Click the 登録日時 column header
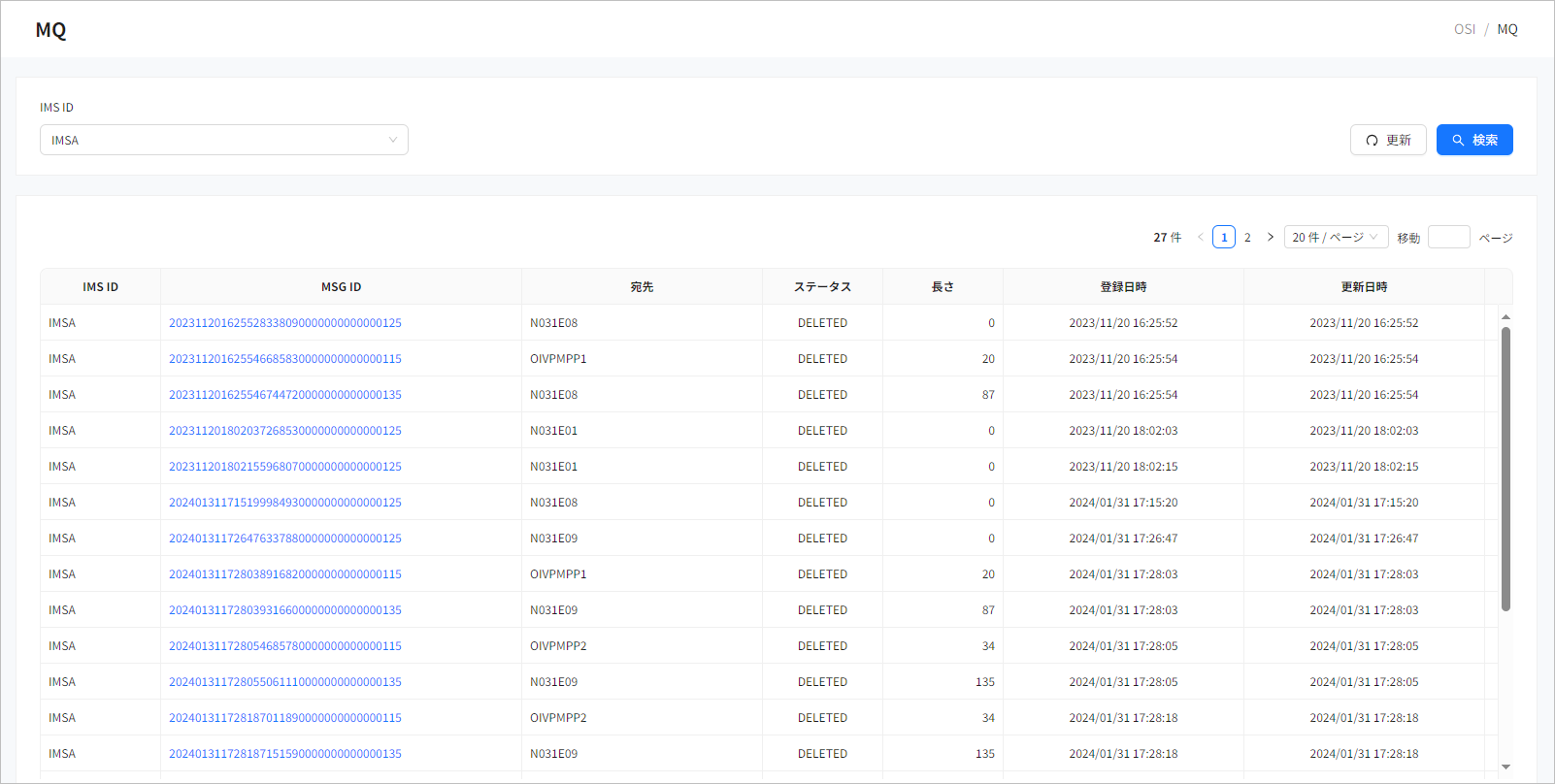Viewport: 1555px width, 784px height. click(1123, 287)
